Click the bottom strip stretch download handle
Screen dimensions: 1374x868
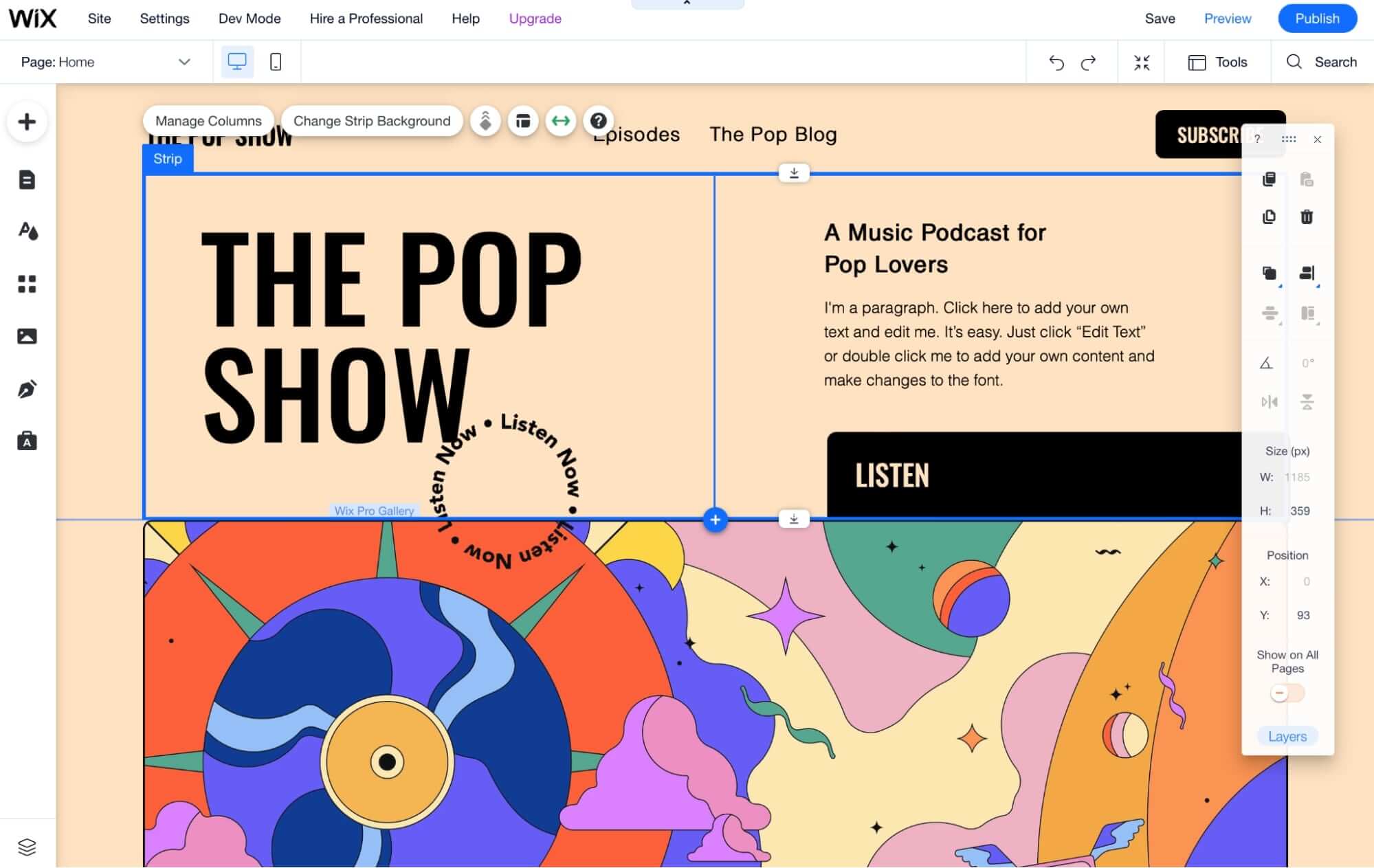[794, 520]
